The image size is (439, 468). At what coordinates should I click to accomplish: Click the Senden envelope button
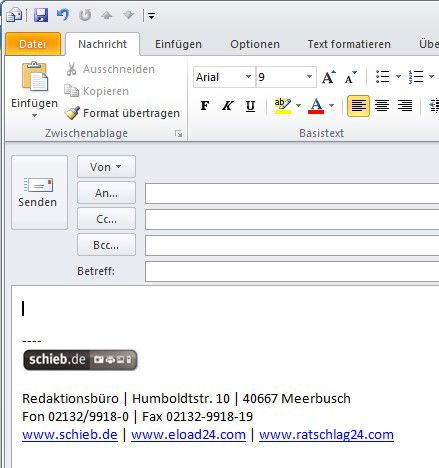(39, 192)
